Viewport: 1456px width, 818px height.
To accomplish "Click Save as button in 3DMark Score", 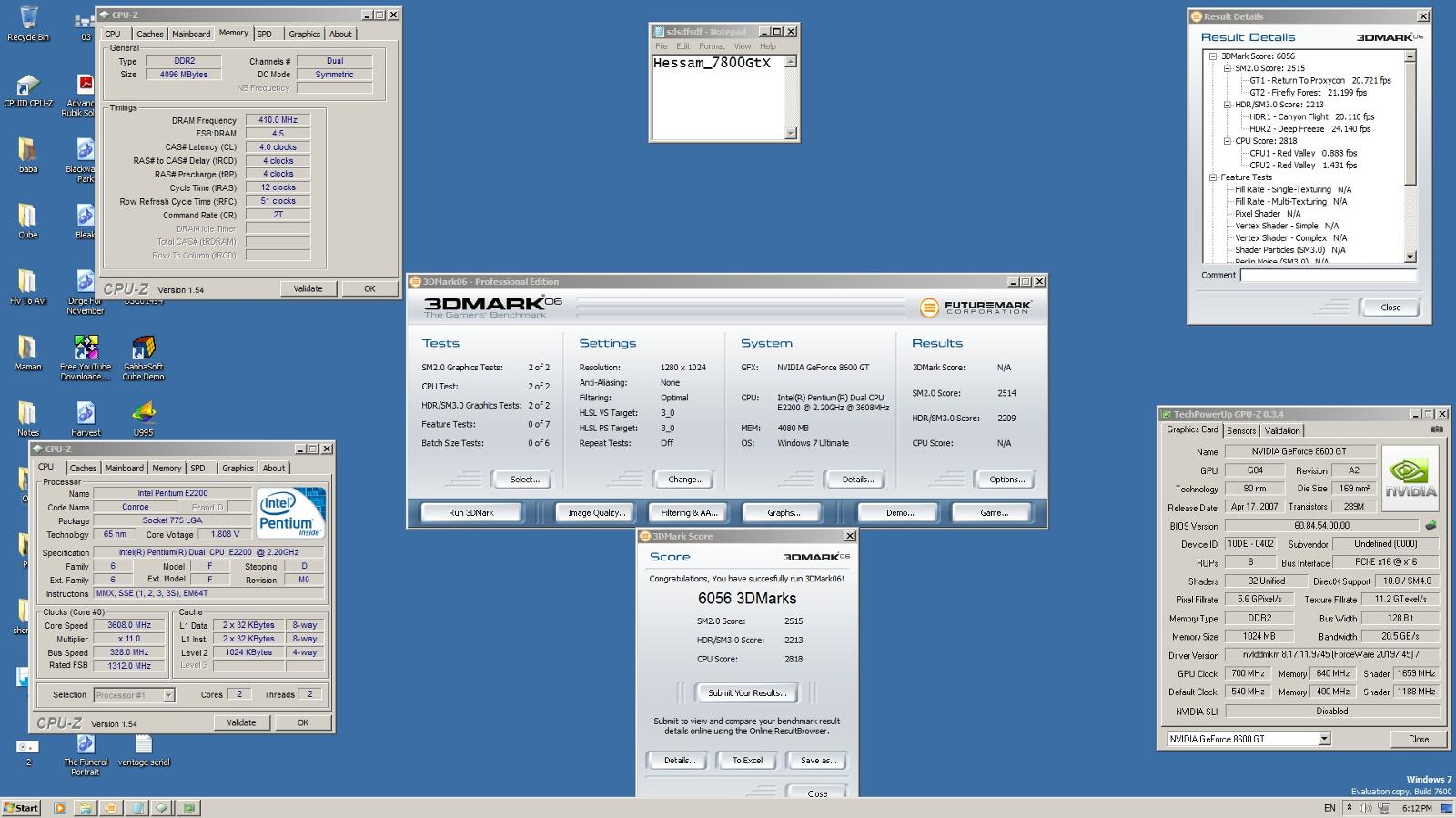I will (x=817, y=761).
